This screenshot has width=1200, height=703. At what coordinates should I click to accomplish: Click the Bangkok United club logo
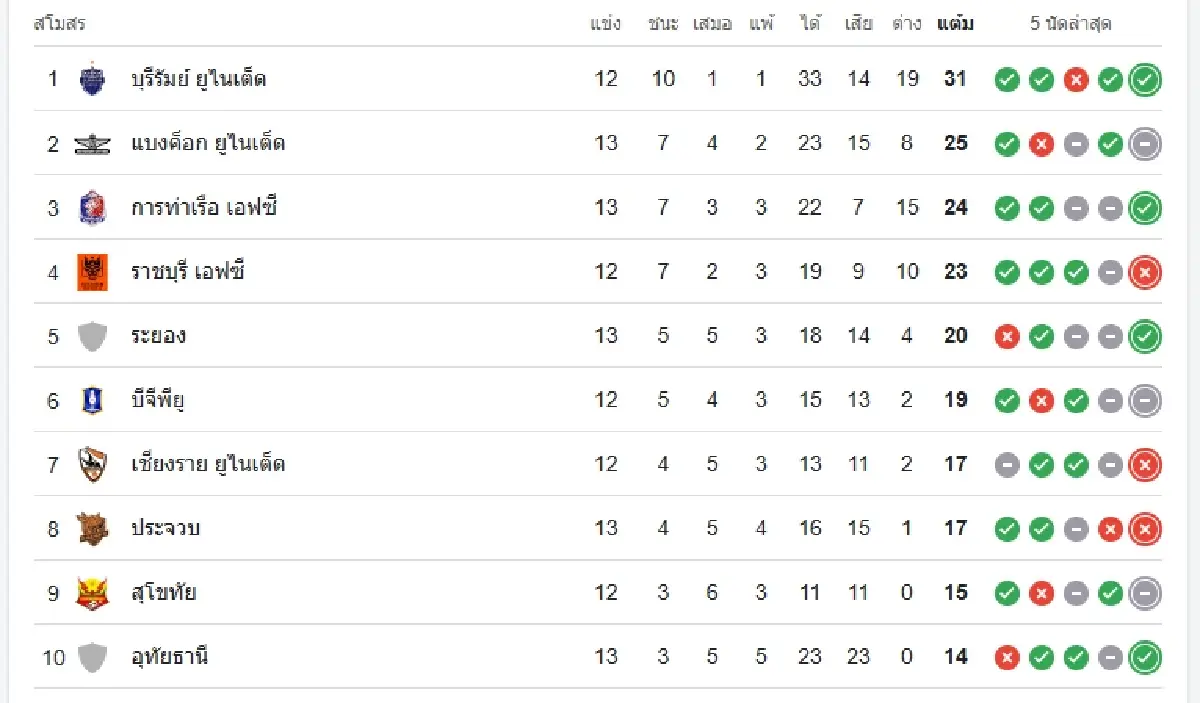pyautogui.click(x=92, y=143)
